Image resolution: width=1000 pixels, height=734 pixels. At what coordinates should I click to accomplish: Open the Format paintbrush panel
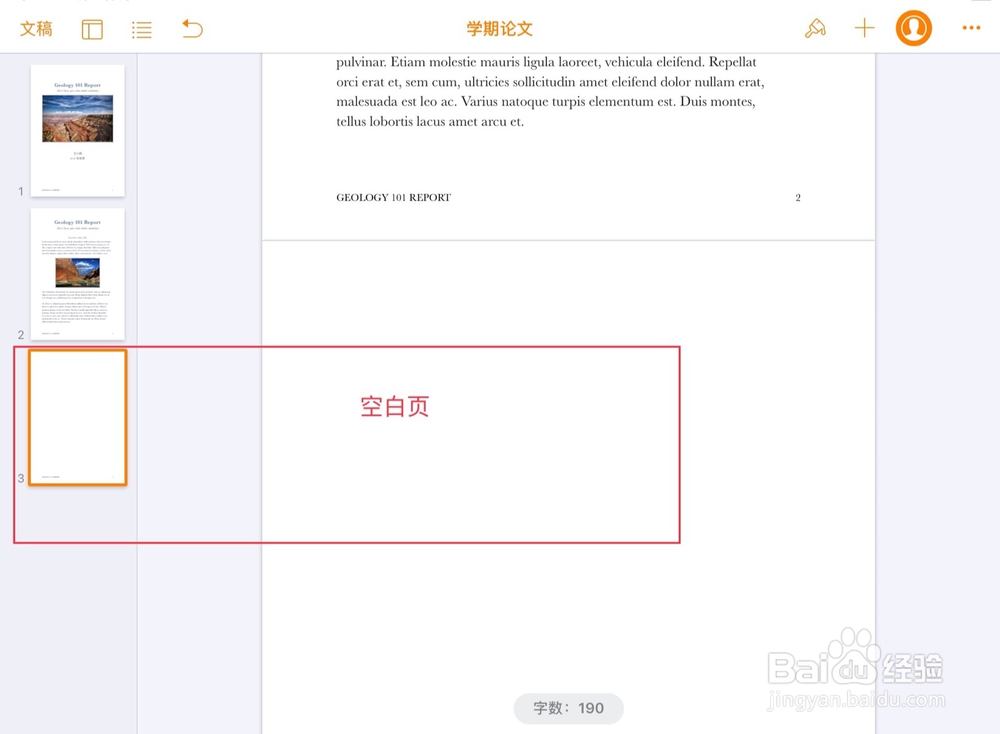815,28
